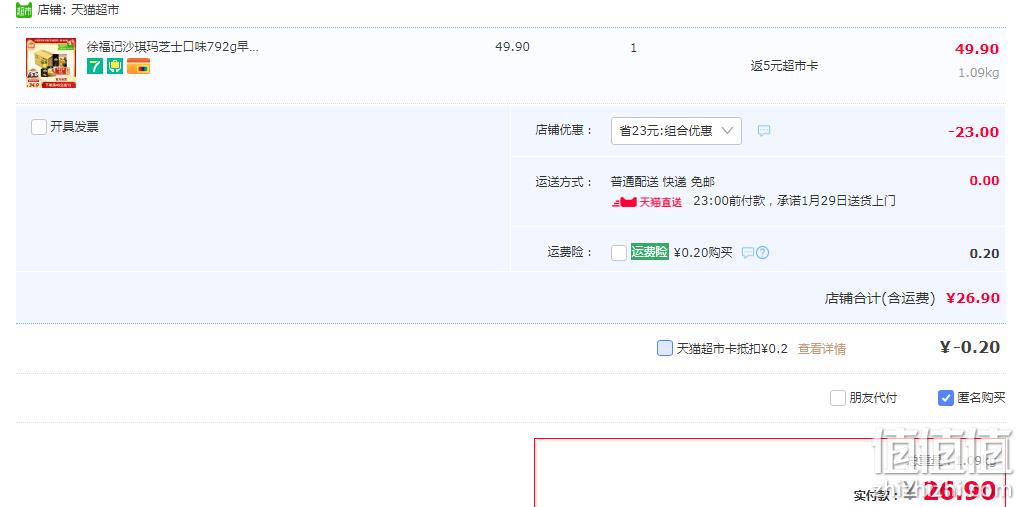The height and width of the screenshot is (507, 1022).
Task: Tick the 朋友代付 checkbox
Action: [x=838, y=398]
